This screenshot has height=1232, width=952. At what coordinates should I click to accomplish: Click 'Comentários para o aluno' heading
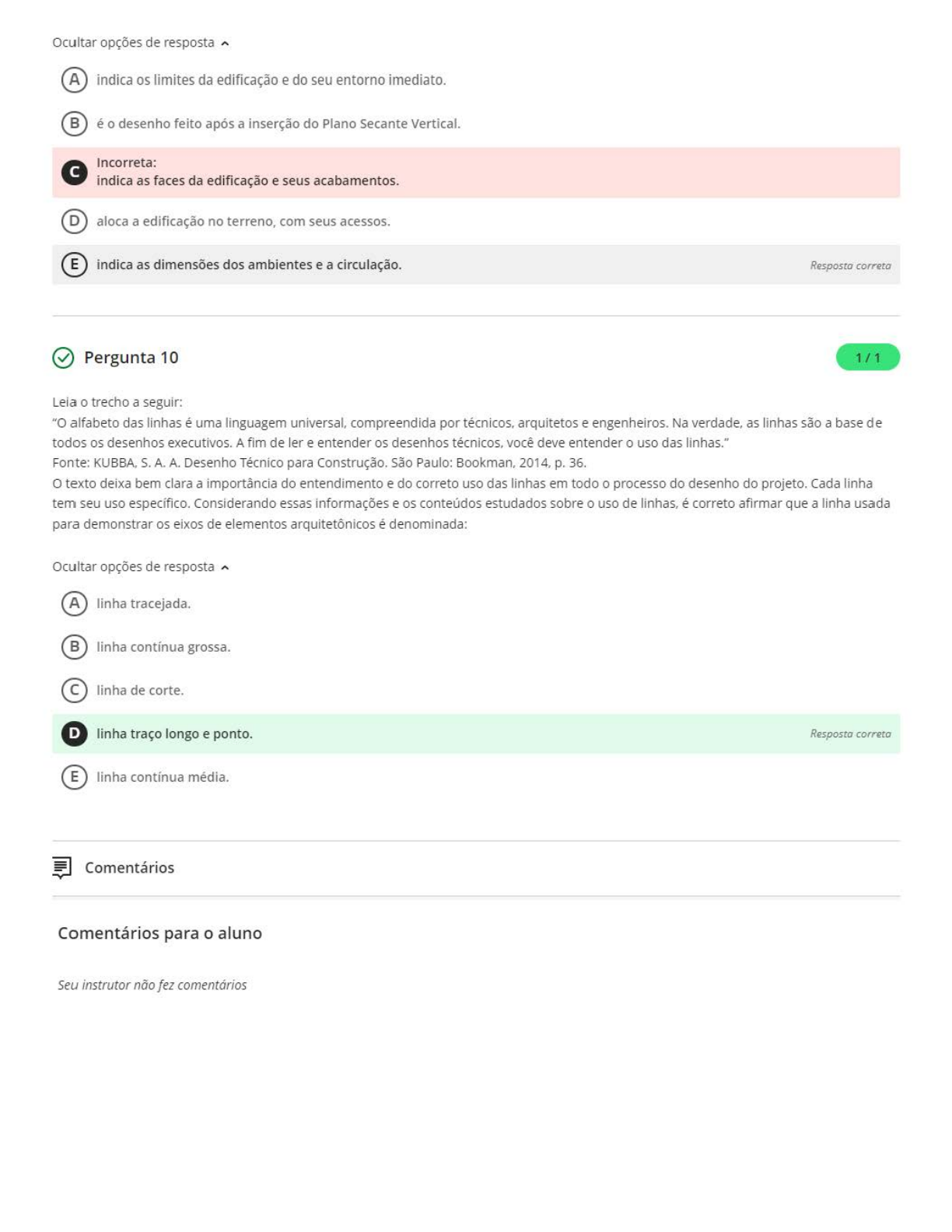pos(159,933)
